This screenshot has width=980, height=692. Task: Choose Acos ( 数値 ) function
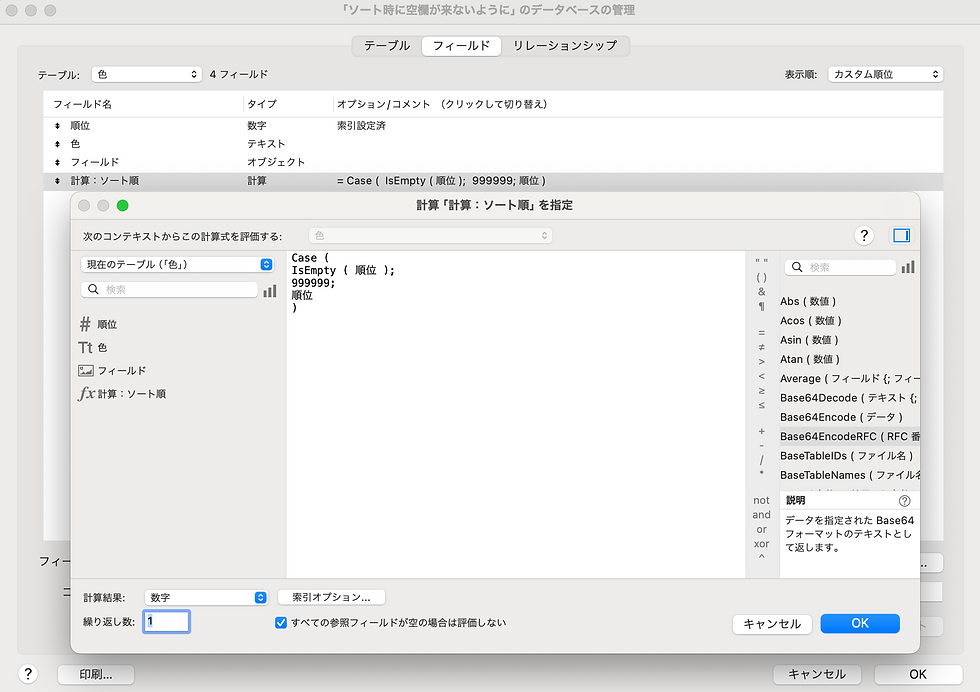[x=849, y=321]
